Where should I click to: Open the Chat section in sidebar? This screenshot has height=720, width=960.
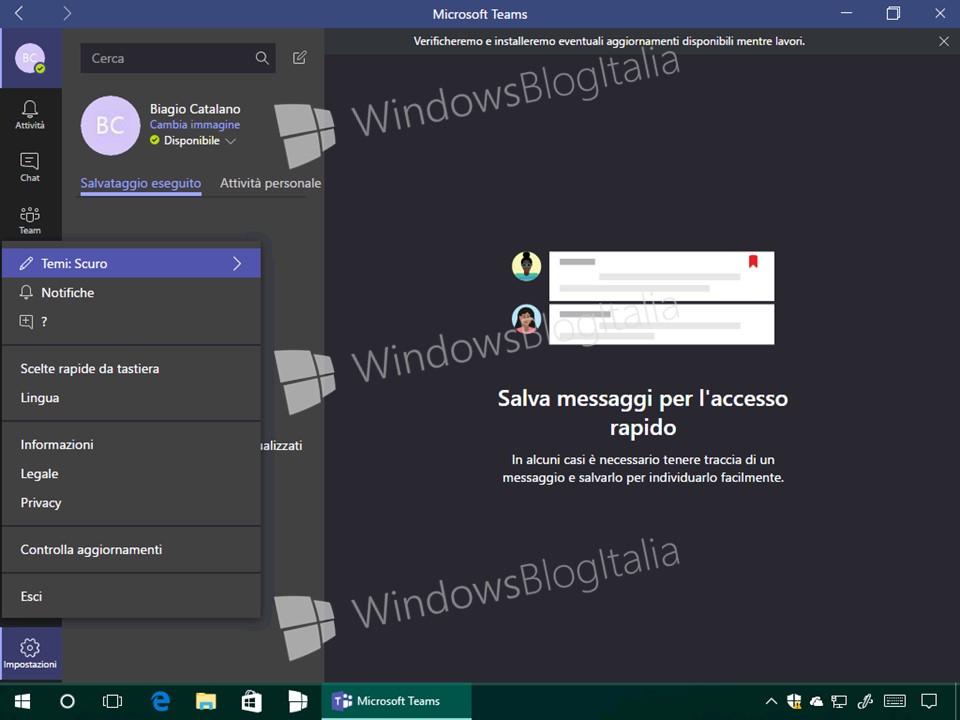30,167
